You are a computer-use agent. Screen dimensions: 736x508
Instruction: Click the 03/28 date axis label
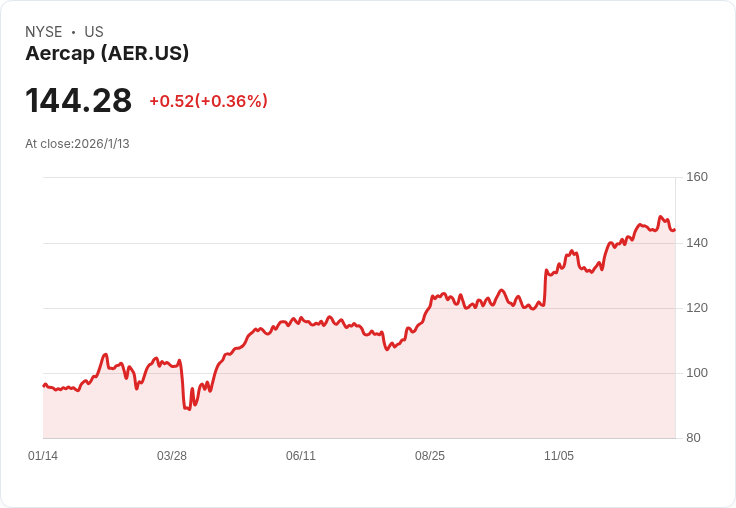point(172,456)
